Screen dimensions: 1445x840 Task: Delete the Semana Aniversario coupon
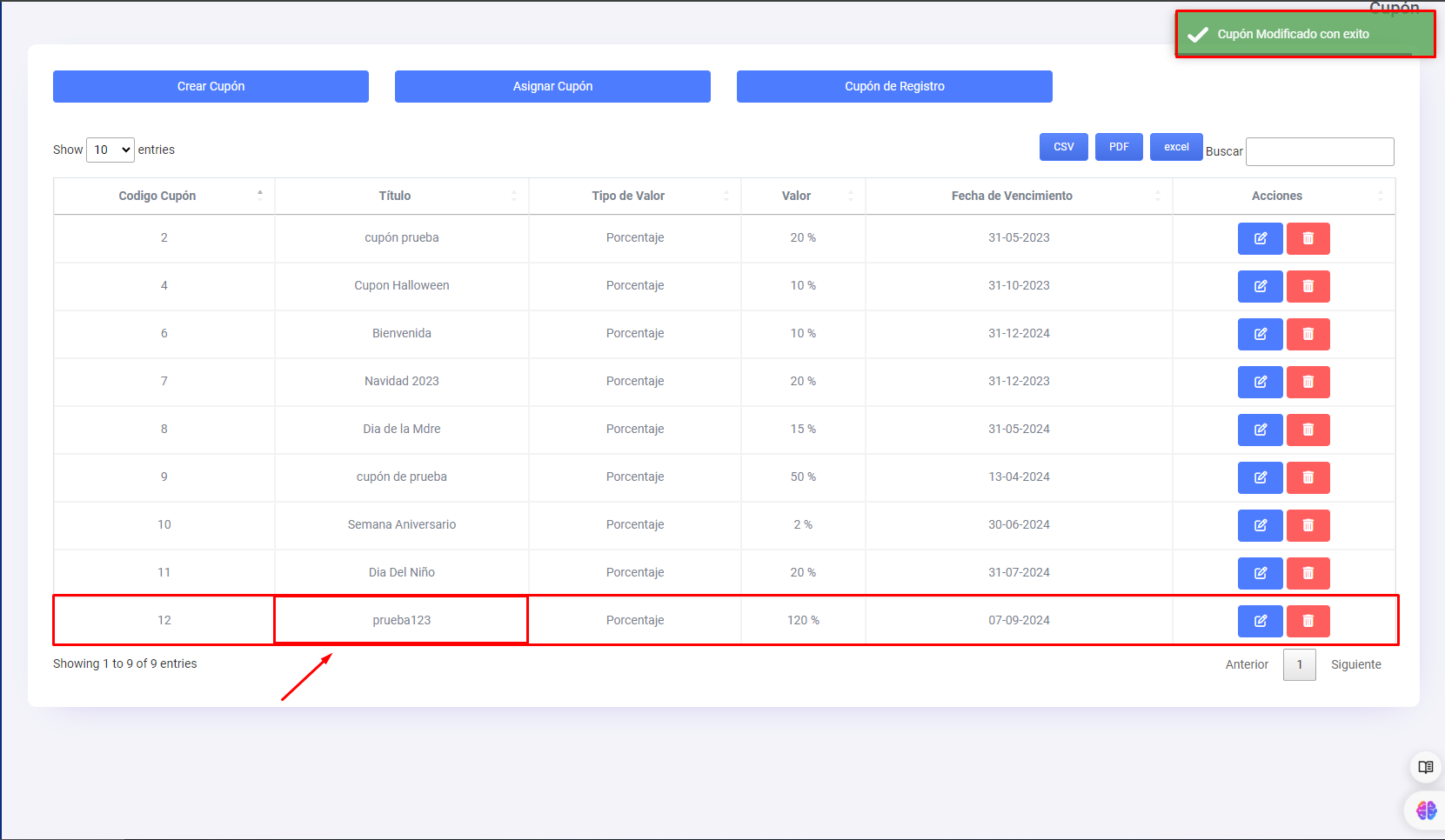1308,525
